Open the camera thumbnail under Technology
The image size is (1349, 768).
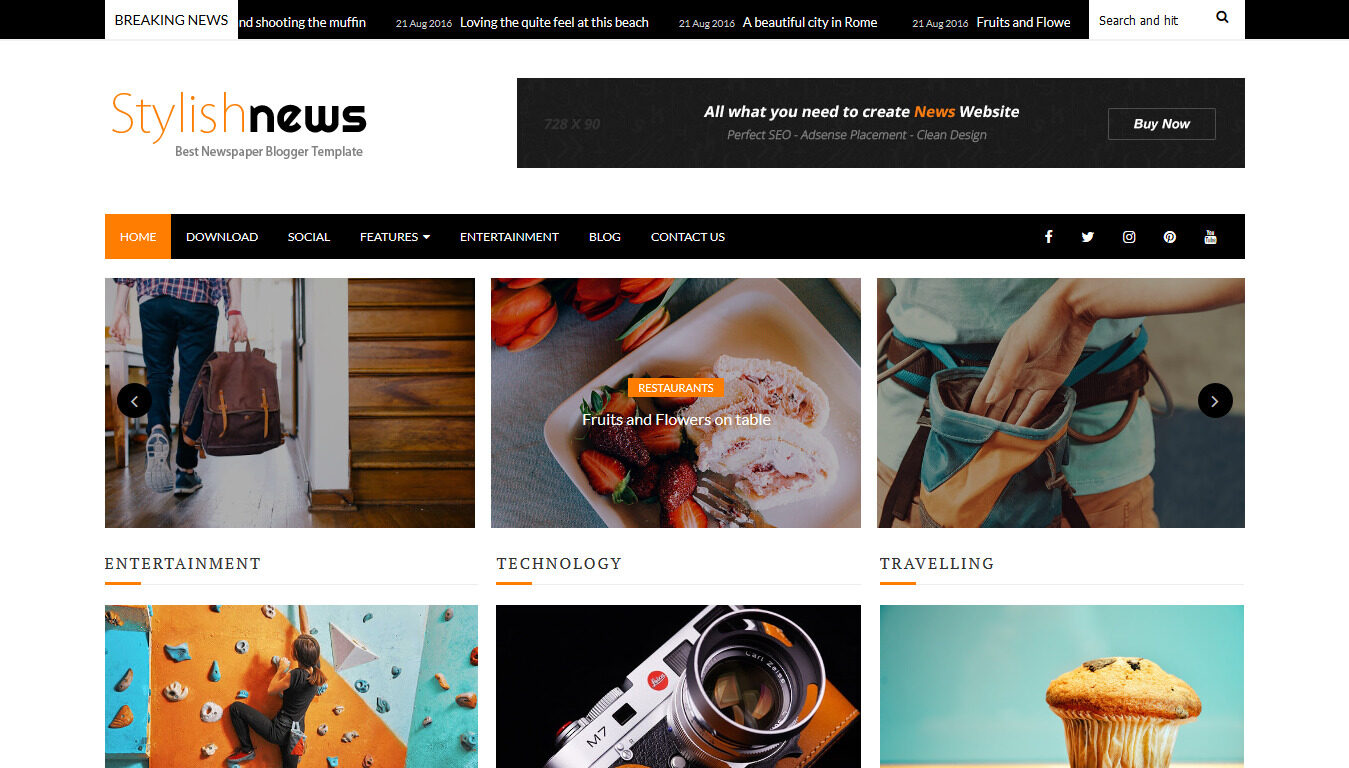tap(678, 686)
